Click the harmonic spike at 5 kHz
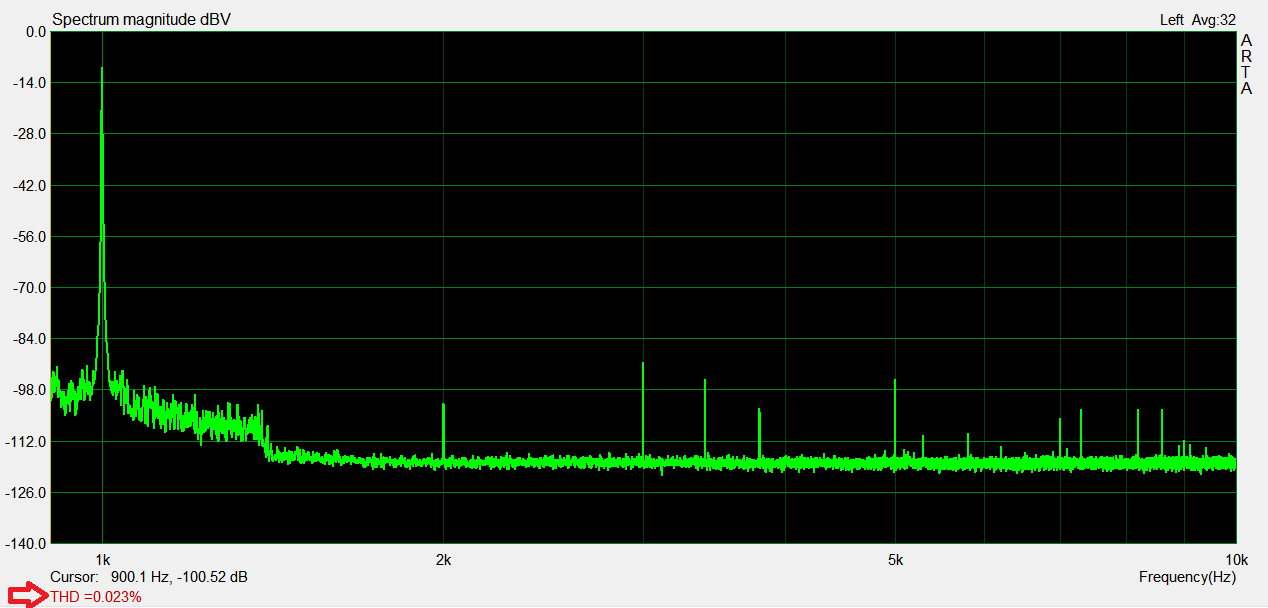1268x608 pixels. tap(895, 420)
